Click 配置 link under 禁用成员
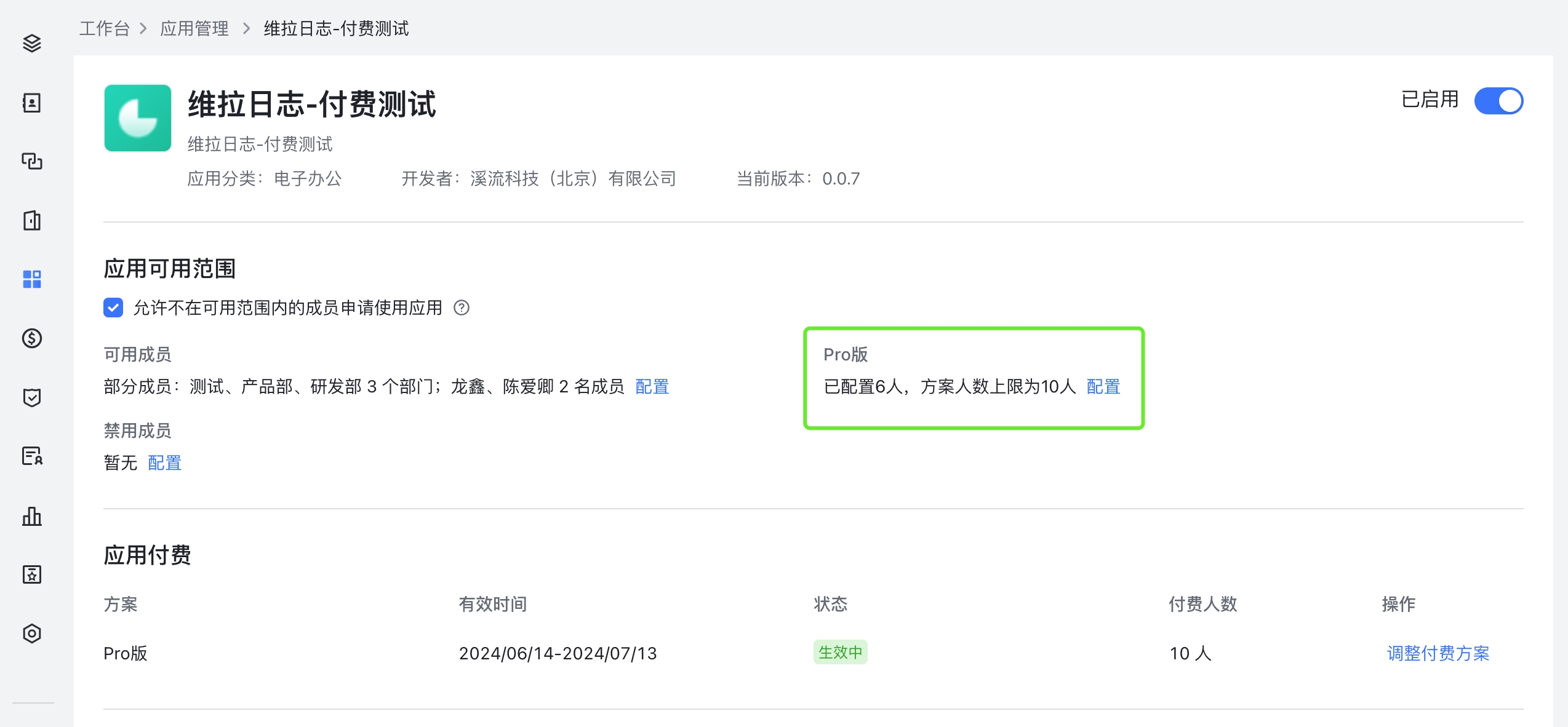Viewport: 1568px width, 727px height. (164, 463)
